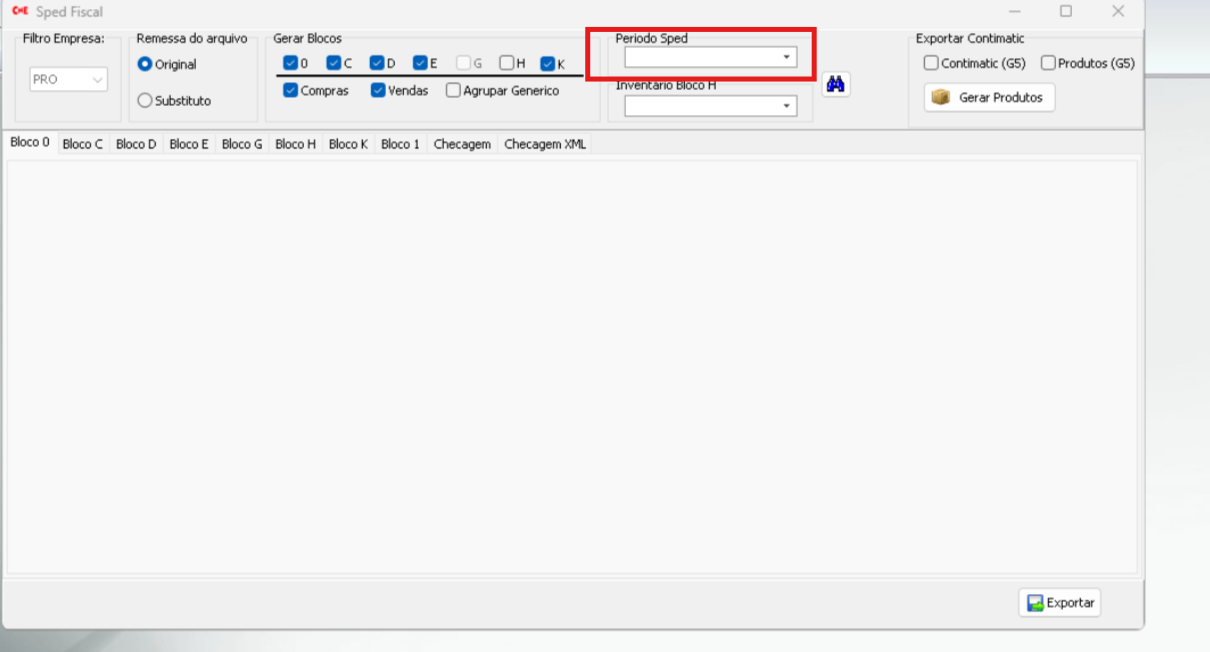Image resolution: width=1210 pixels, height=652 pixels.
Task: Uncheck the Bloco K generation box
Action: 548,63
